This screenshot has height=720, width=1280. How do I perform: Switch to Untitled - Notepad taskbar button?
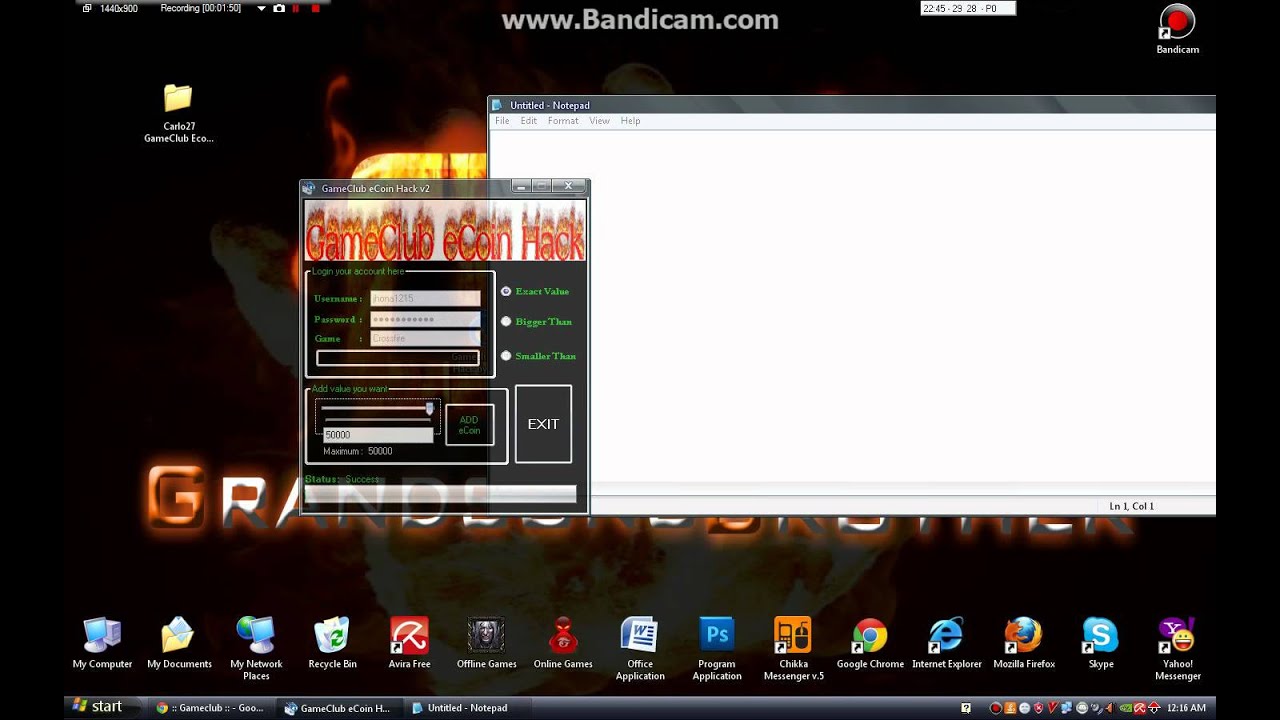tap(467, 708)
